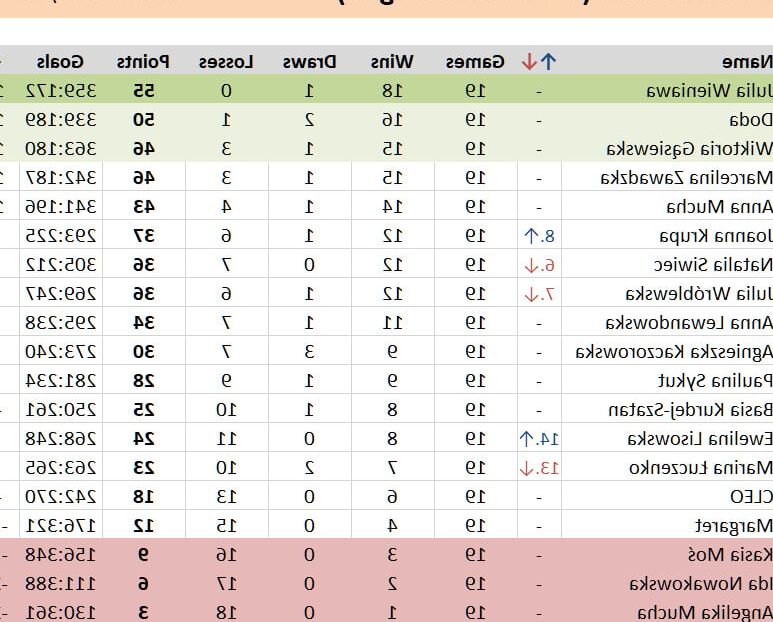Select the name Julia Wieniawa

[709, 91]
